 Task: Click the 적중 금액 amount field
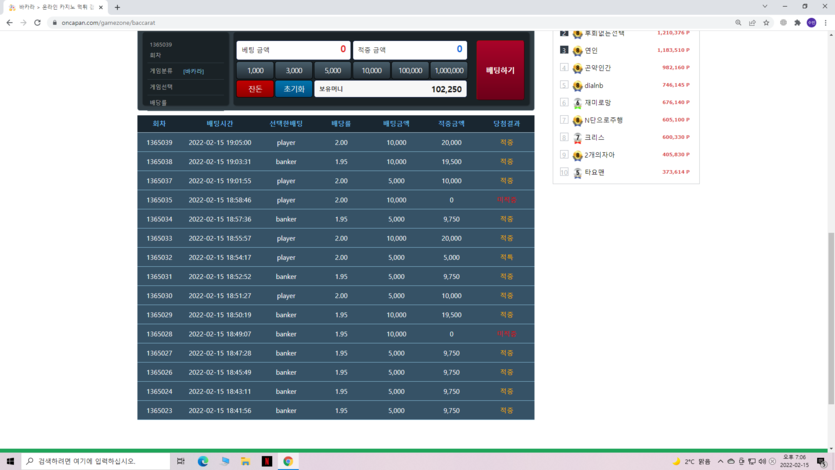[410, 50]
